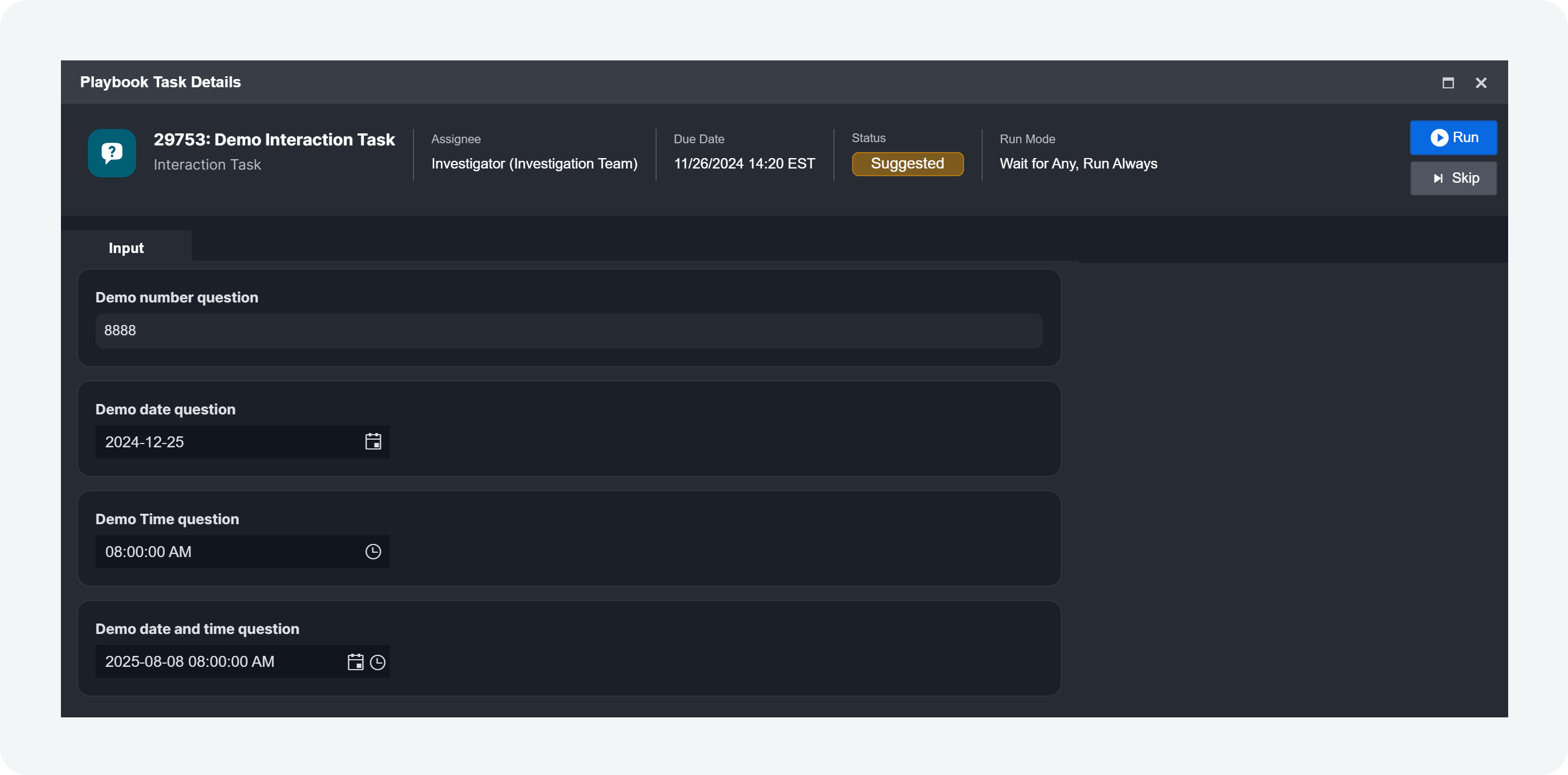
Task: Click the Demo number question field
Action: (568, 330)
